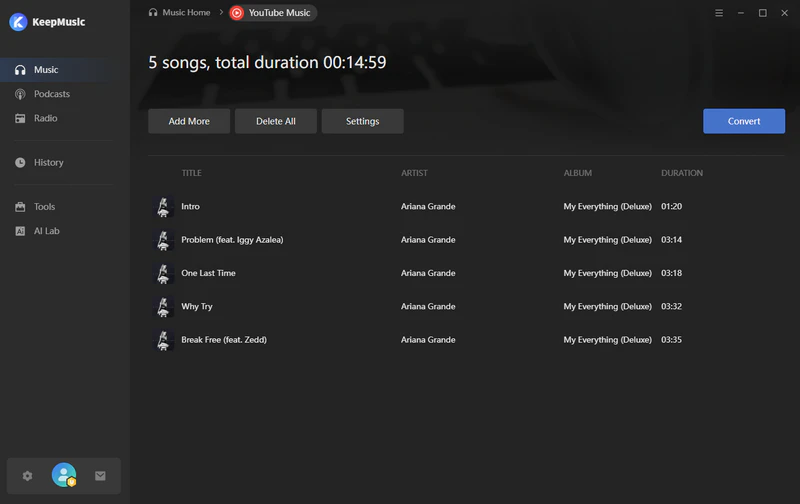Open the user profile avatar icon

point(64,476)
